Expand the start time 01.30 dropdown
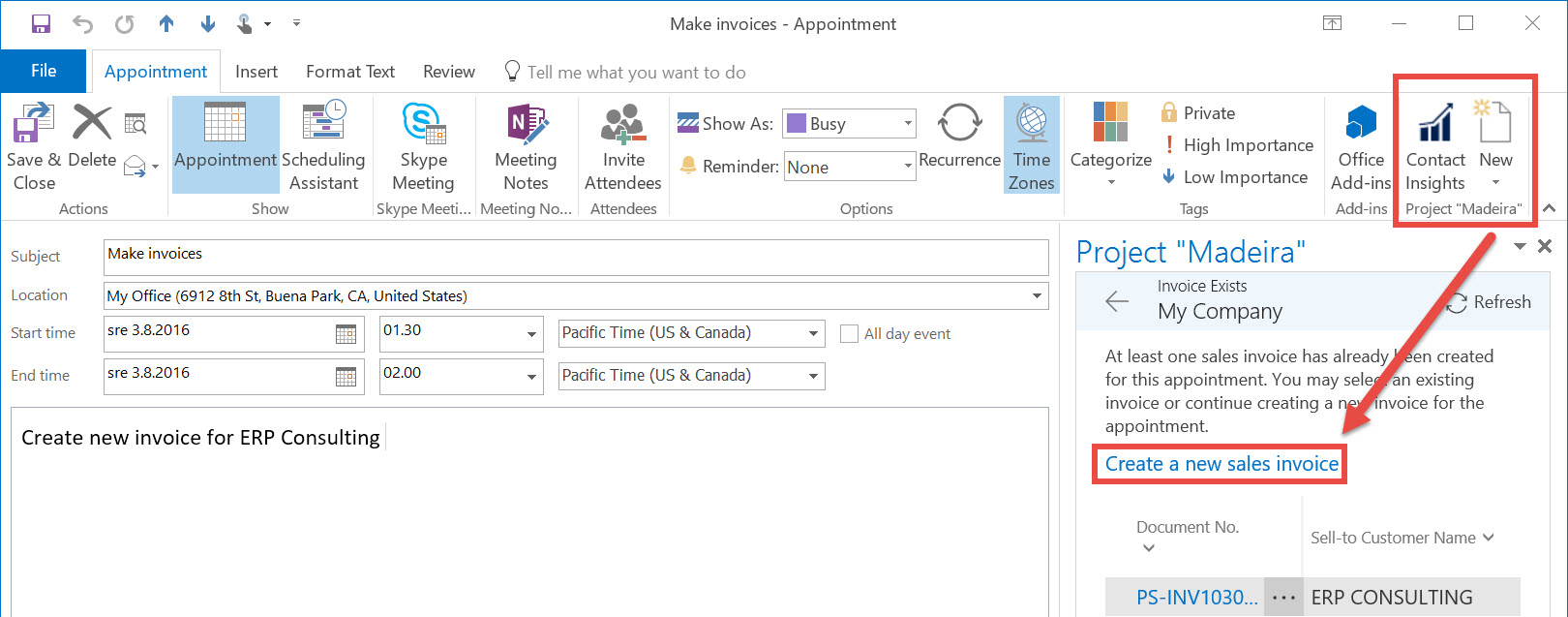The width and height of the screenshot is (1568, 617). tap(531, 334)
